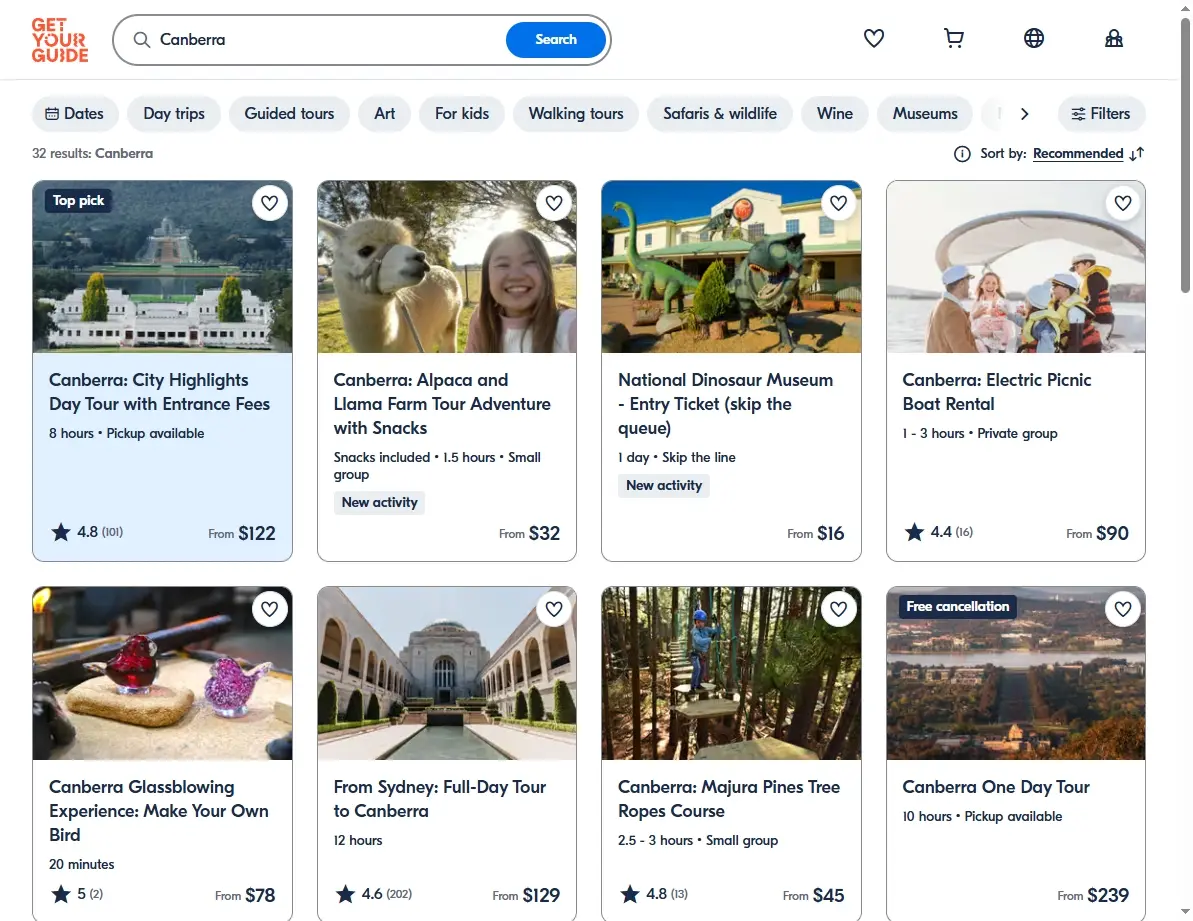Open Canberra: Electric Picnic Boat Rental title
Viewport: 1193px width, 921px height.
(997, 392)
